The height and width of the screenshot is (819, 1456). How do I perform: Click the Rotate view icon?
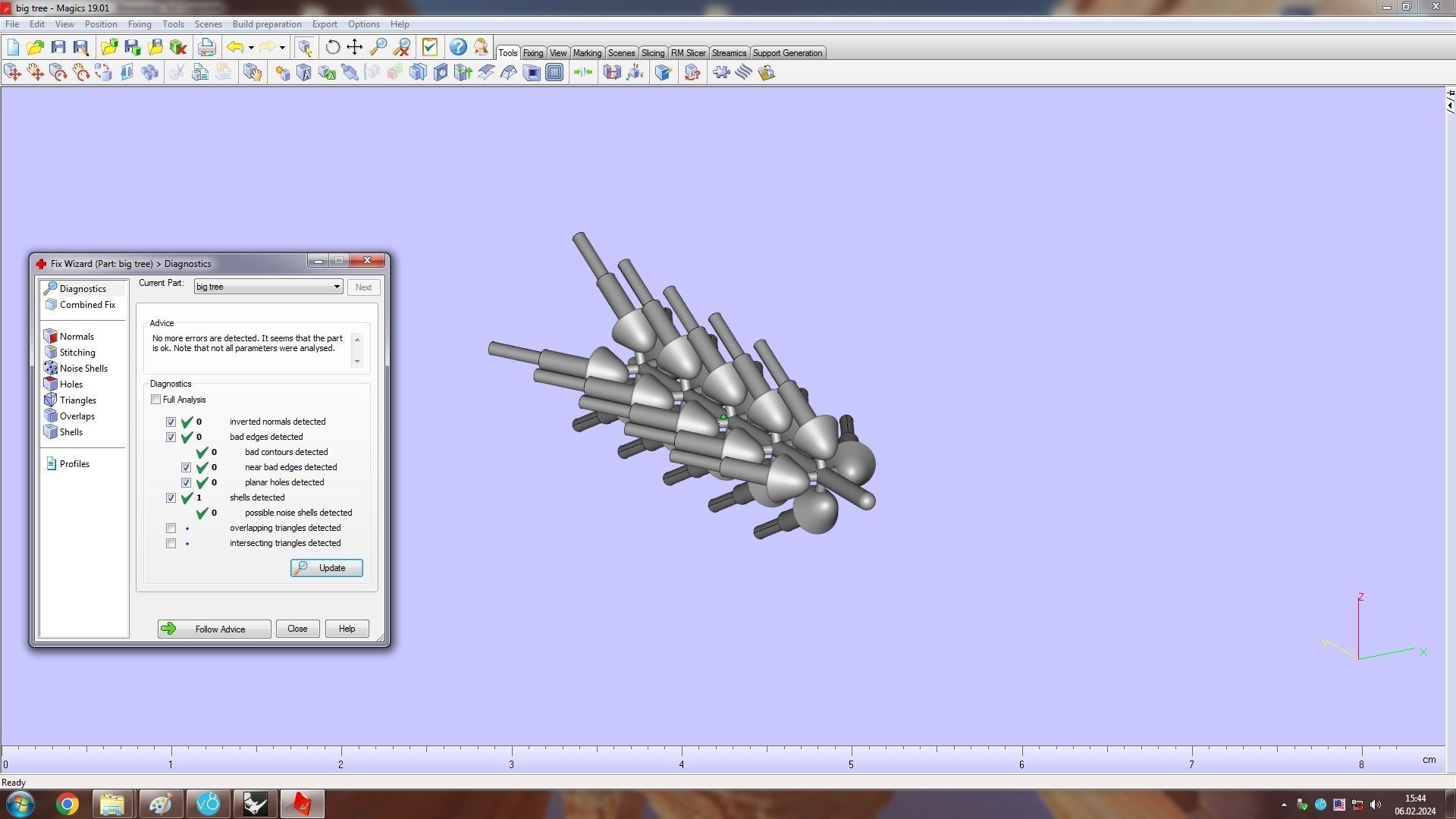click(x=332, y=47)
